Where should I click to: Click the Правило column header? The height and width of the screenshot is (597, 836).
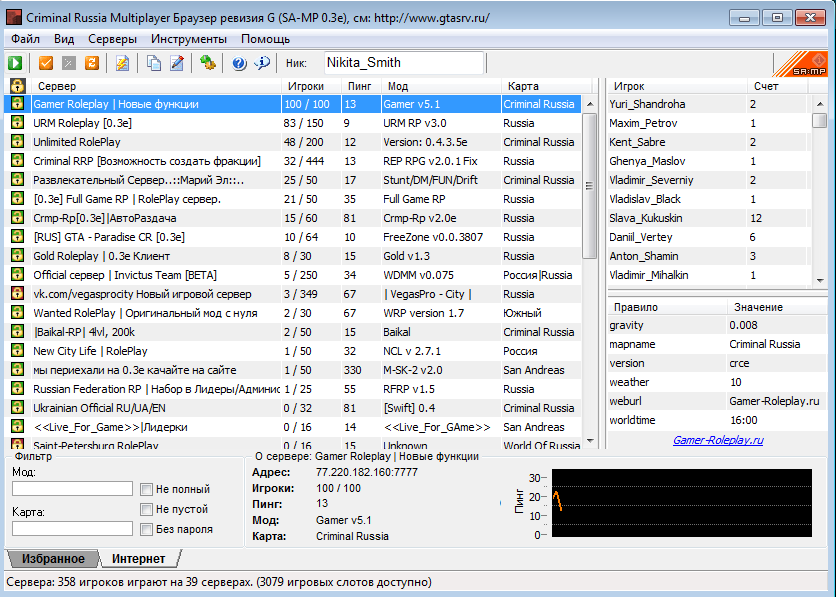(668, 307)
